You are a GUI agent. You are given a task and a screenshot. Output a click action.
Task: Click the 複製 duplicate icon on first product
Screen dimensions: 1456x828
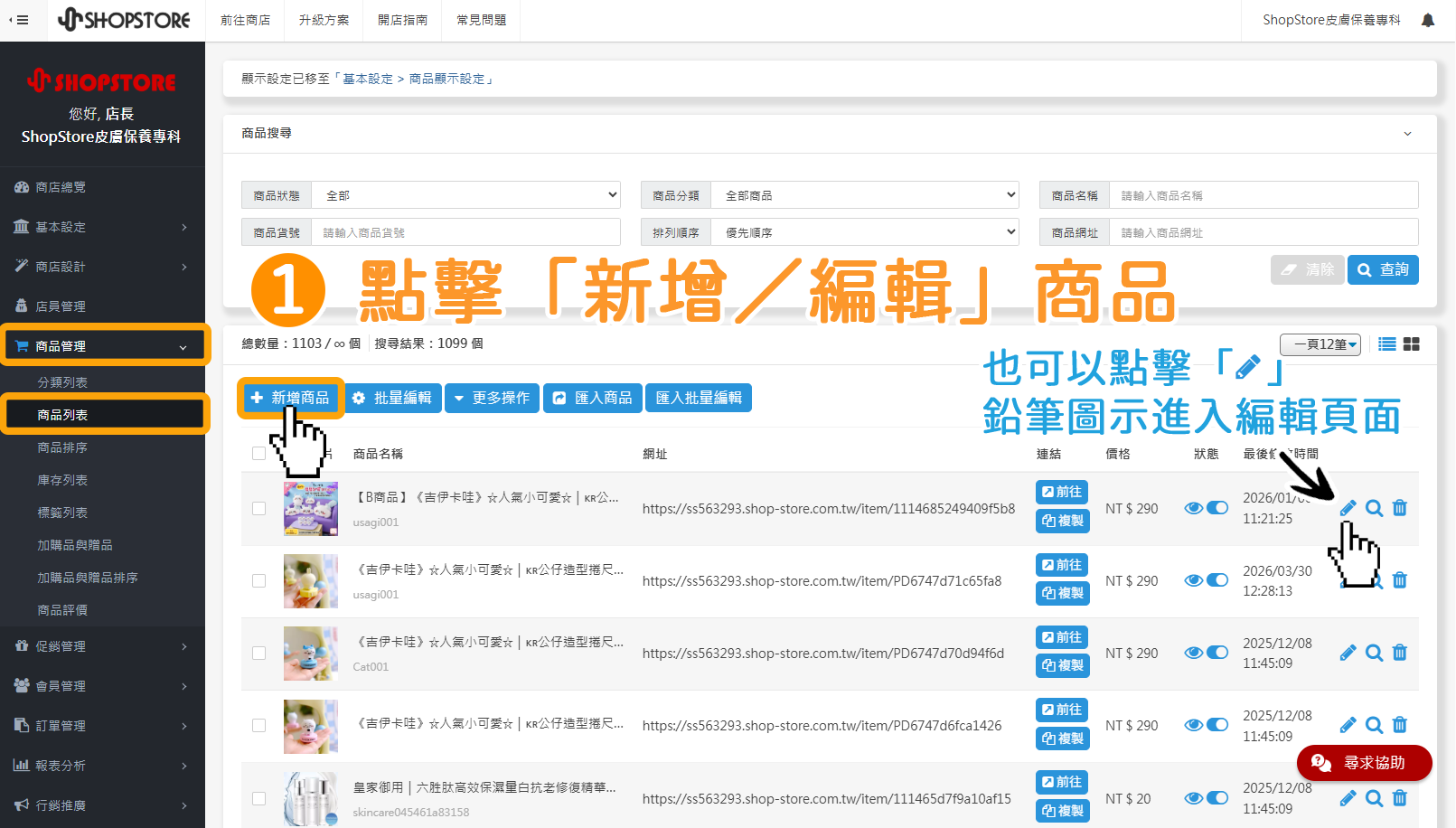point(1062,521)
